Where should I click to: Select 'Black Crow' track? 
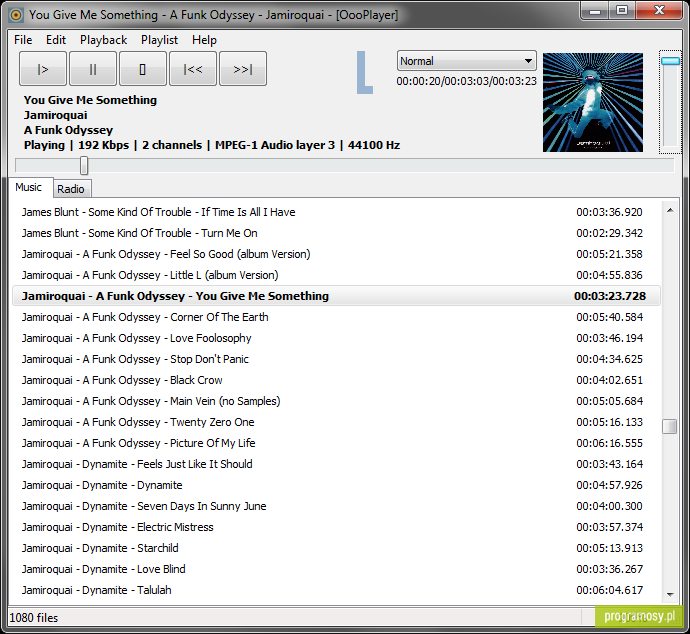pyautogui.click(x=336, y=380)
